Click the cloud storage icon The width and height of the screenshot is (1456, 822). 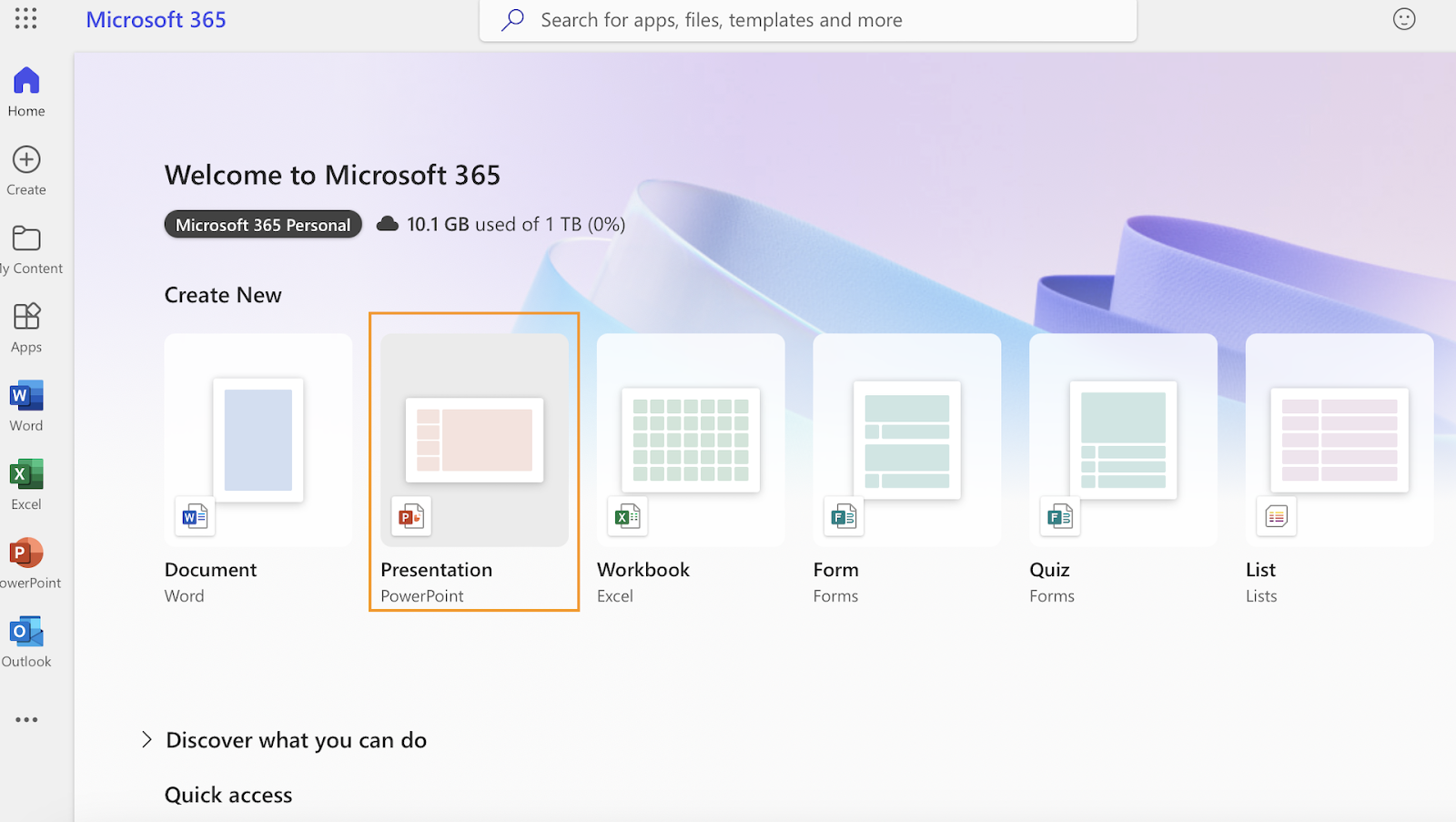click(x=388, y=224)
